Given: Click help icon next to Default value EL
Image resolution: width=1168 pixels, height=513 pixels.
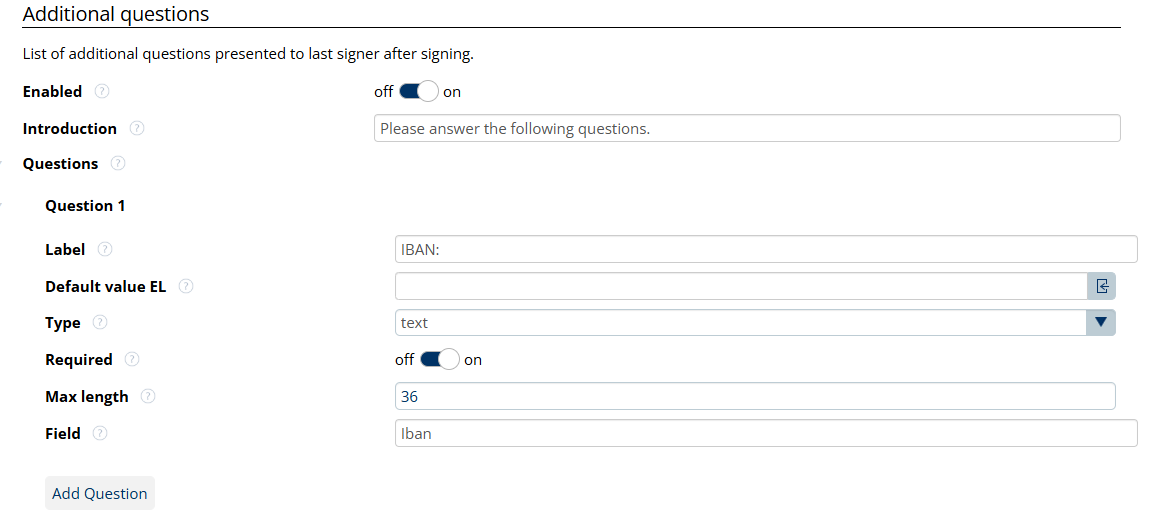Looking at the screenshot, I should tap(186, 286).
